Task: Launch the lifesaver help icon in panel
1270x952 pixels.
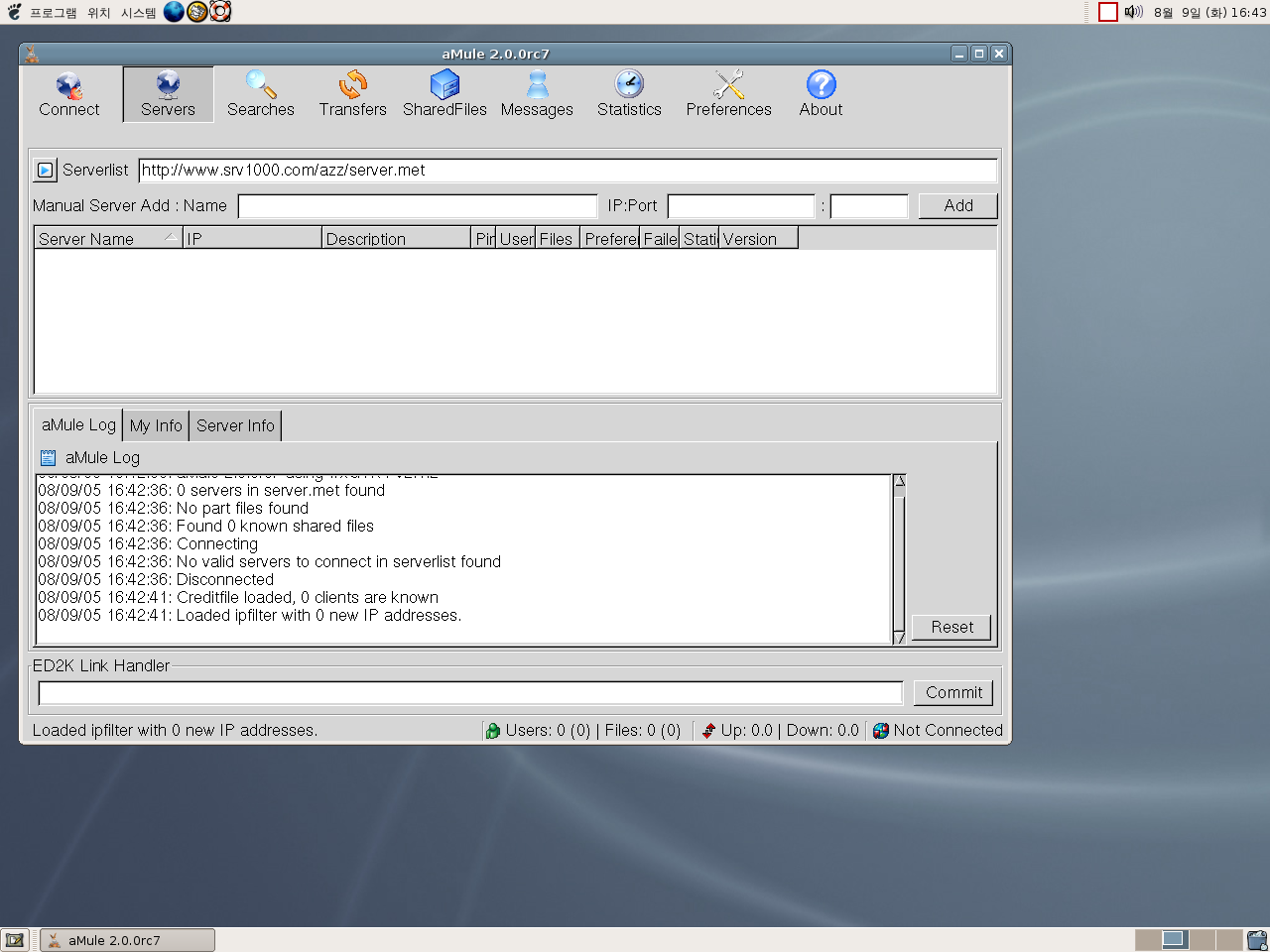Action: [x=220, y=12]
